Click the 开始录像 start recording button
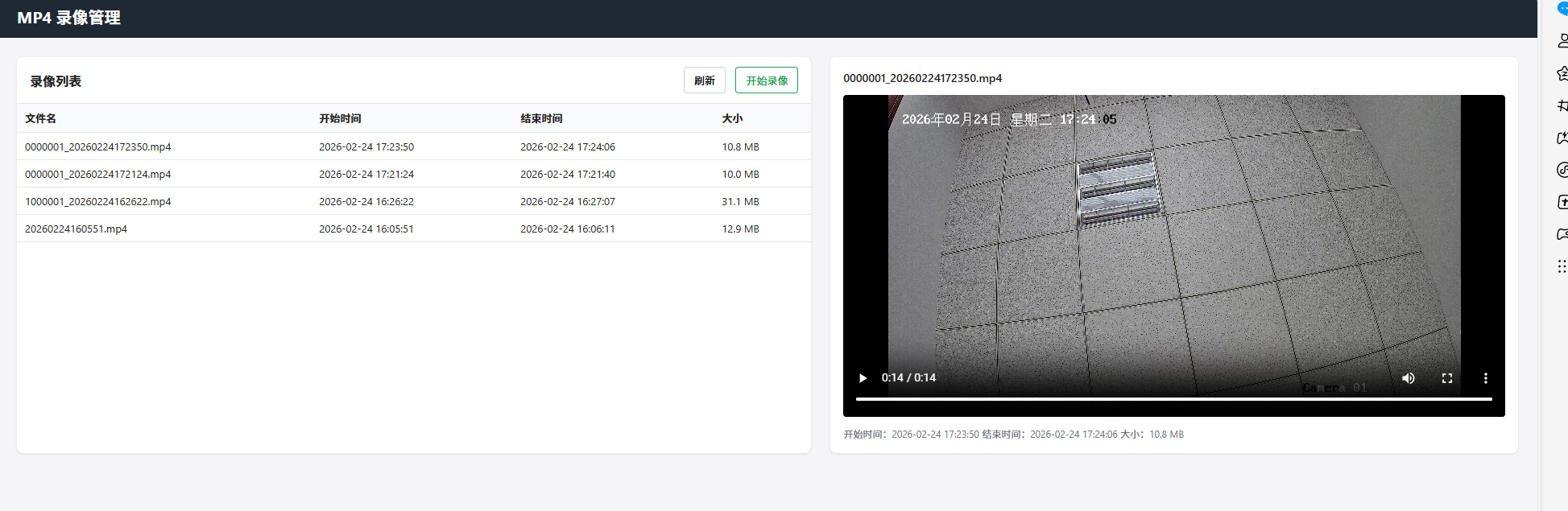Image resolution: width=1568 pixels, height=511 pixels. tap(767, 80)
